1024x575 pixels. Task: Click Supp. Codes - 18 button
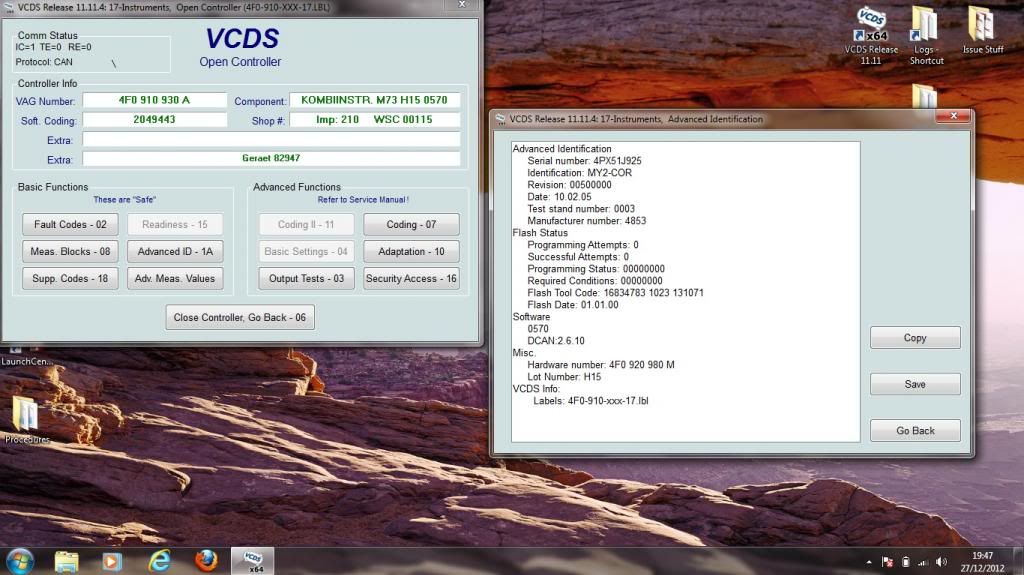(70, 278)
